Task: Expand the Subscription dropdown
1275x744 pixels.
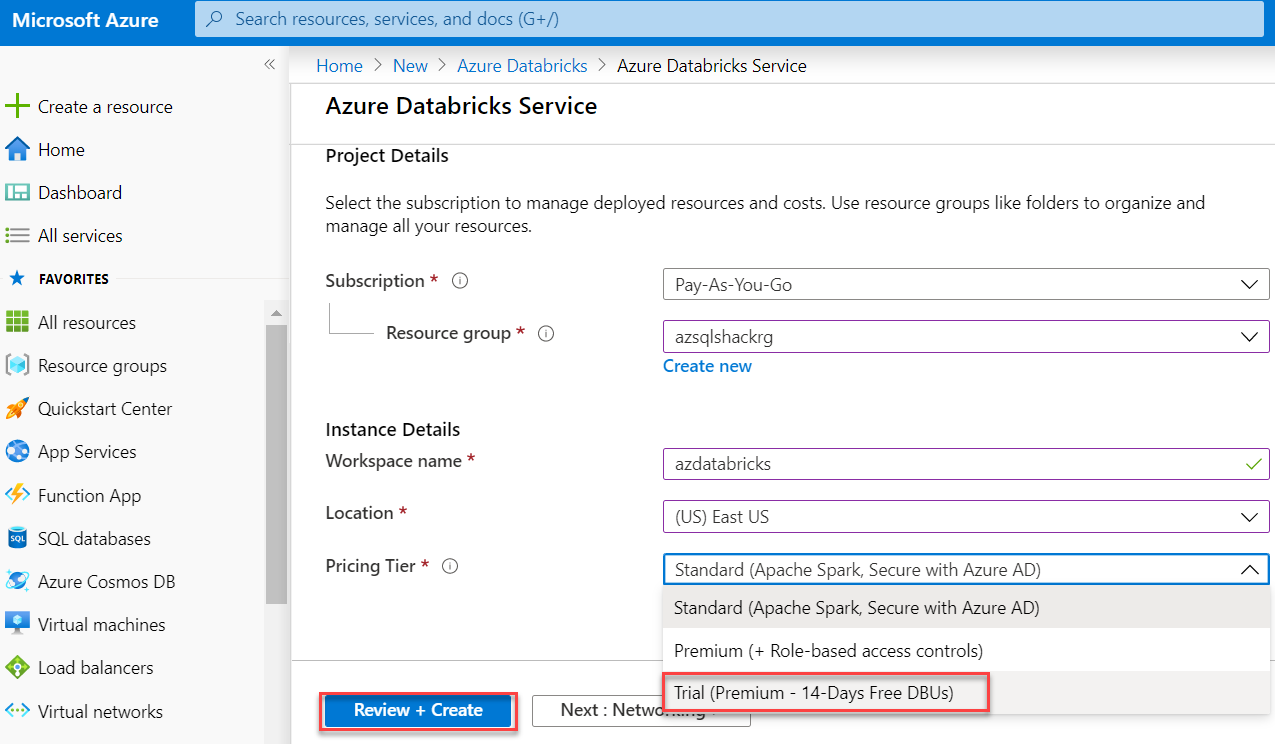Action: (x=965, y=284)
